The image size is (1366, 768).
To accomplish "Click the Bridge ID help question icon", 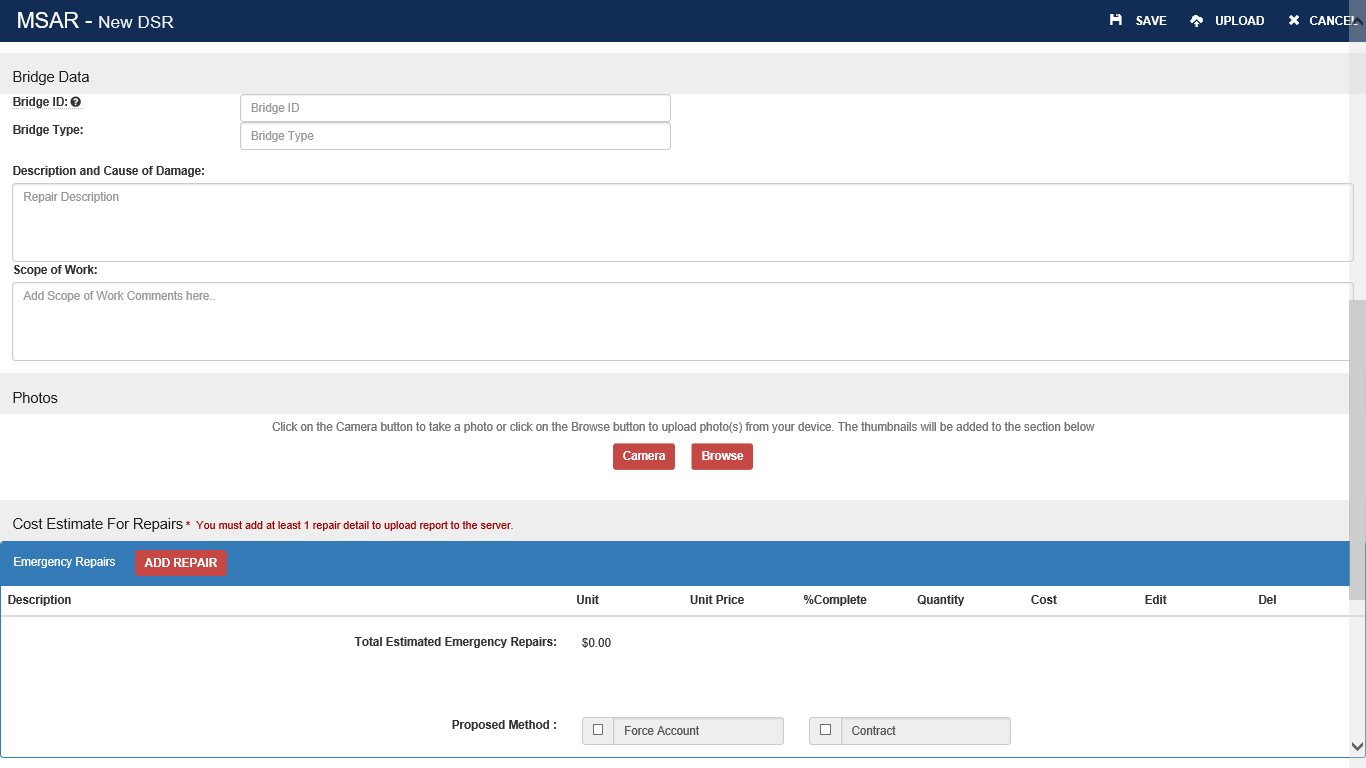I will click(76, 102).
